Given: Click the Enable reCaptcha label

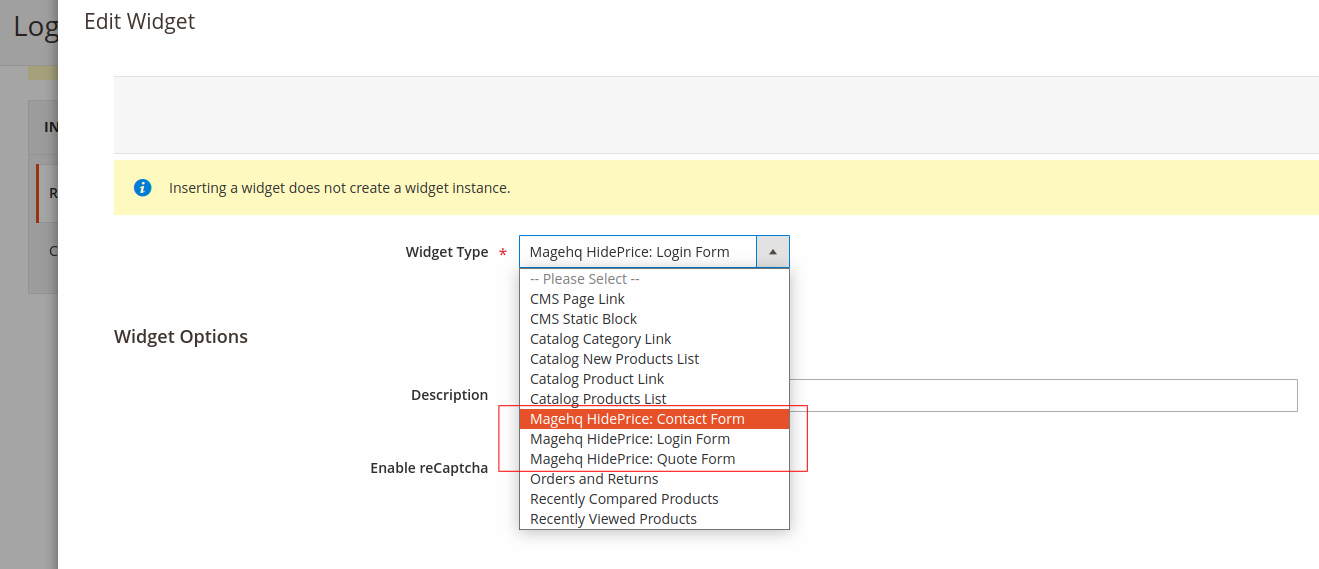Looking at the screenshot, I should [429, 467].
